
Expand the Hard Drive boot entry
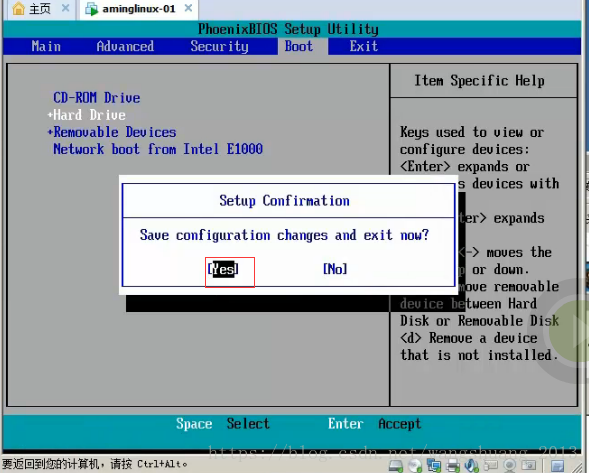tap(87, 115)
